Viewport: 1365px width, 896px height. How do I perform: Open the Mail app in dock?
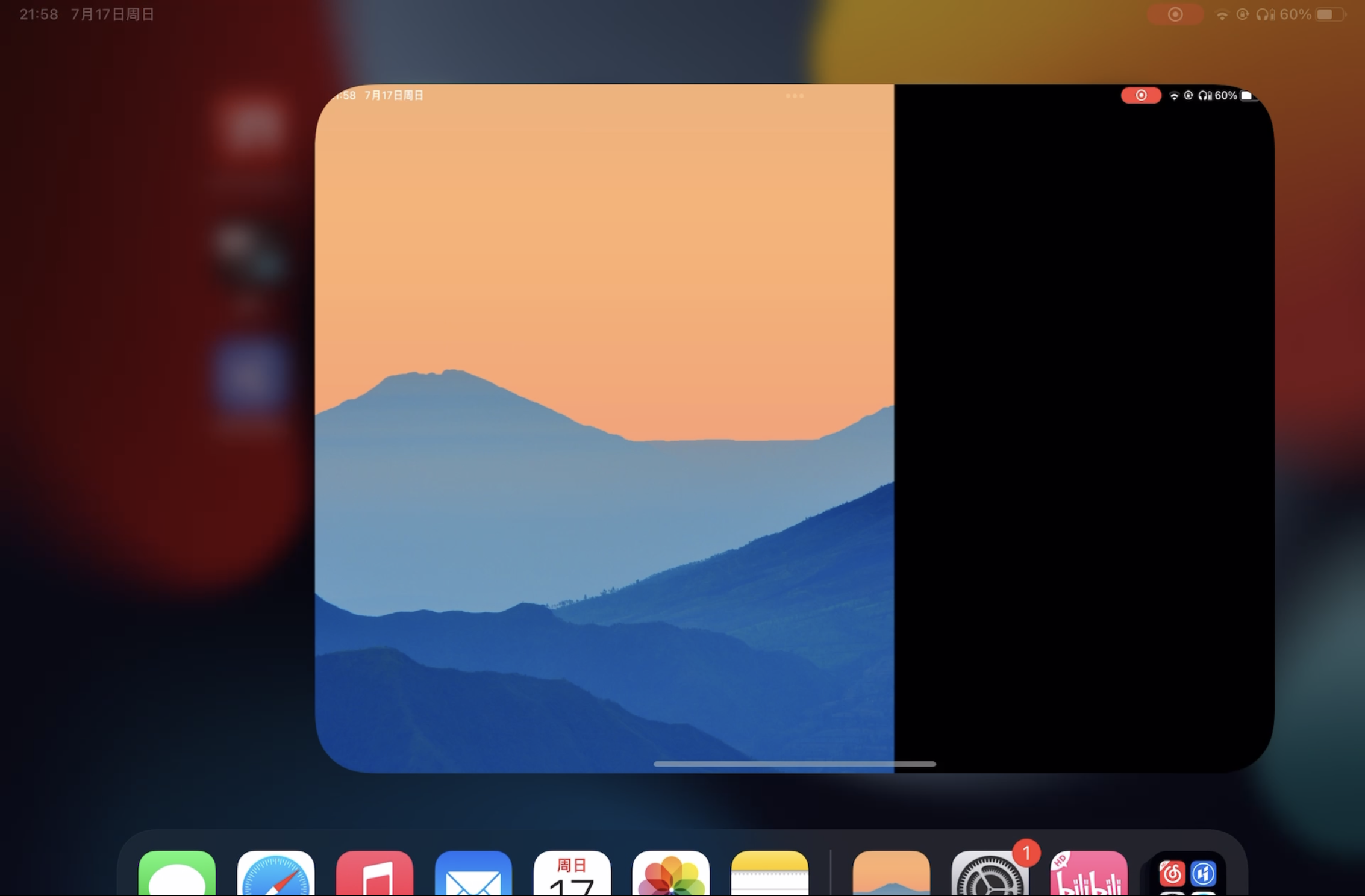tap(473, 874)
